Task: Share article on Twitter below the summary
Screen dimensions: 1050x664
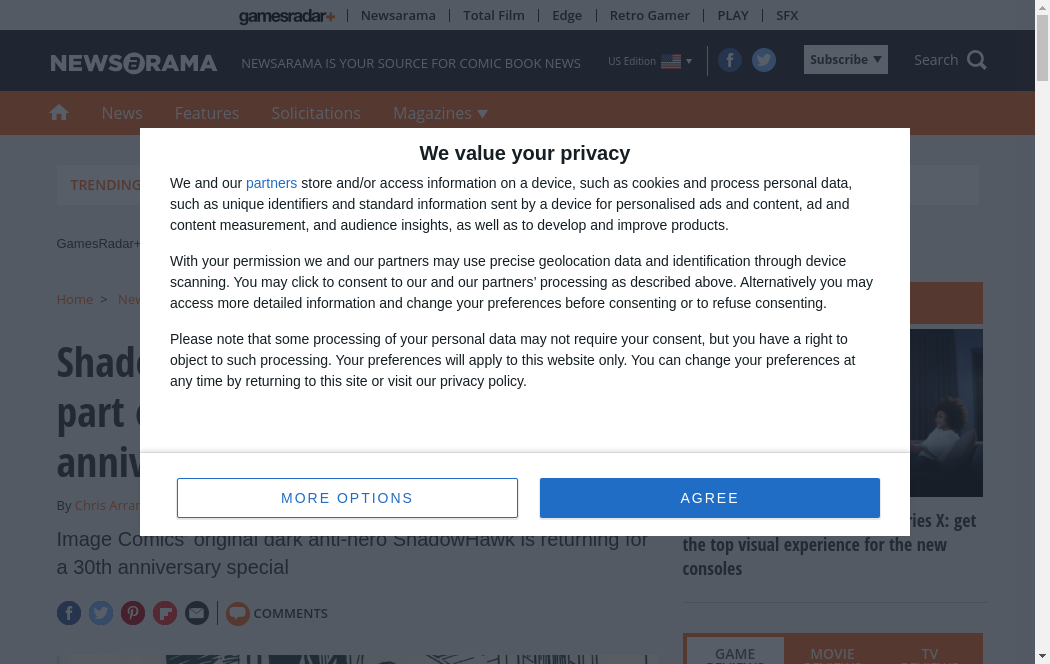Action: (x=101, y=613)
